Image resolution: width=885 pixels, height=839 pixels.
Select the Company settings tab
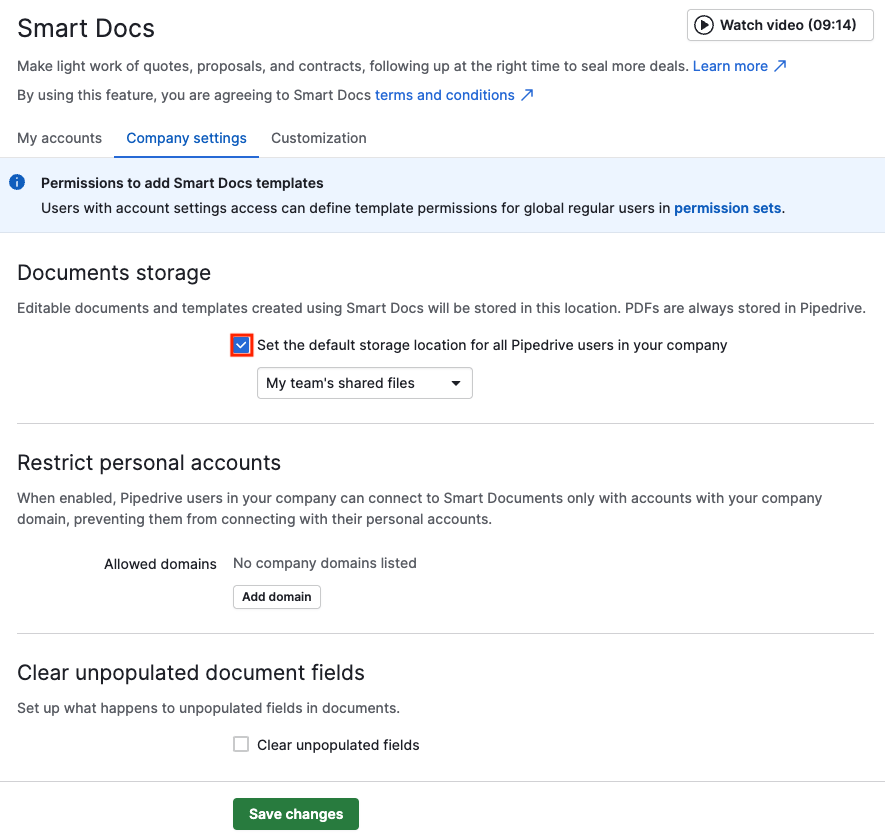coord(186,138)
